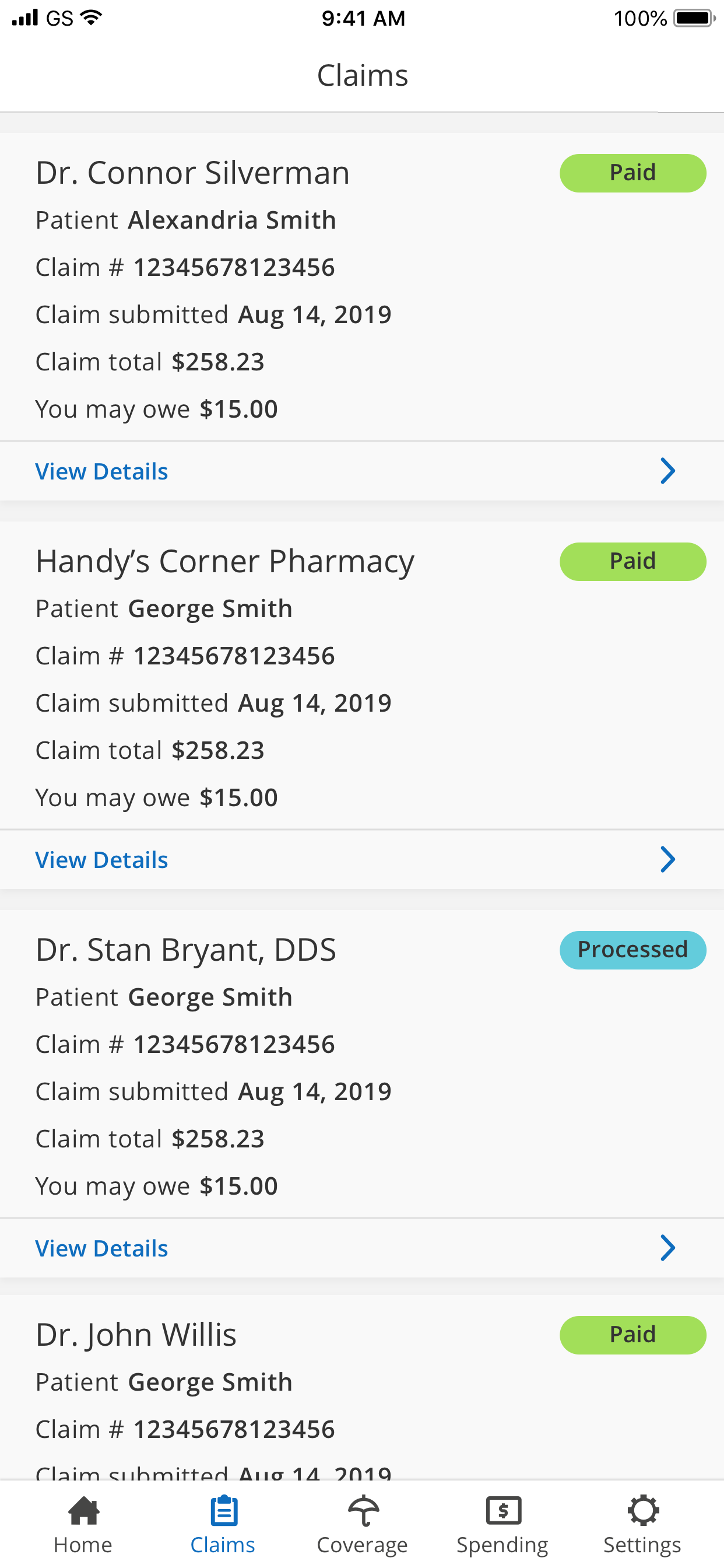Image resolution: width=724 pixels, height=1568 pixels.
Task: View Details for Dr. Stan Bryant claim
Action: click(101, 1248)
